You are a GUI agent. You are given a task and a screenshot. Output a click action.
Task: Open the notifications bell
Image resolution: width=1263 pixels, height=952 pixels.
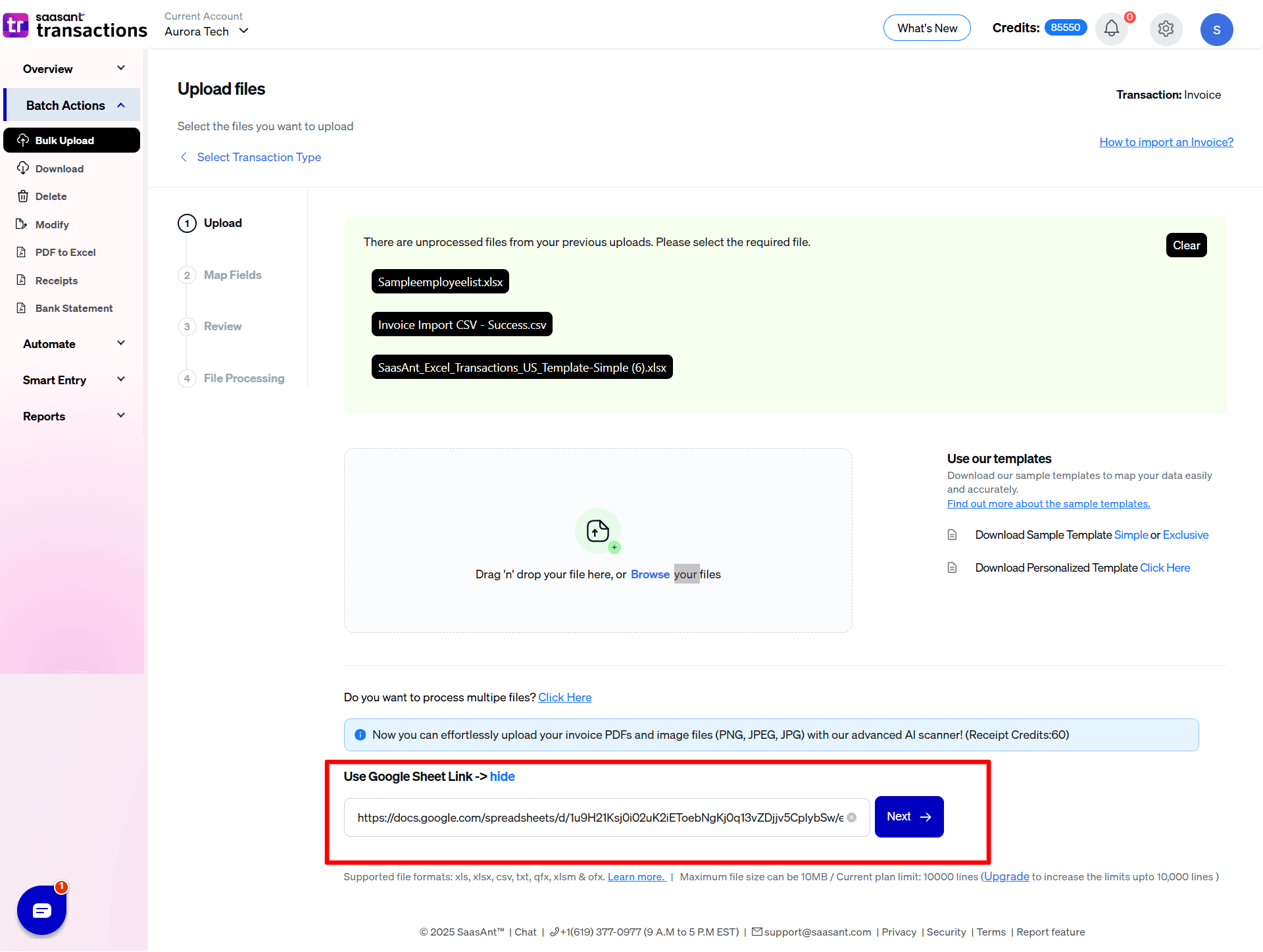1112,29
